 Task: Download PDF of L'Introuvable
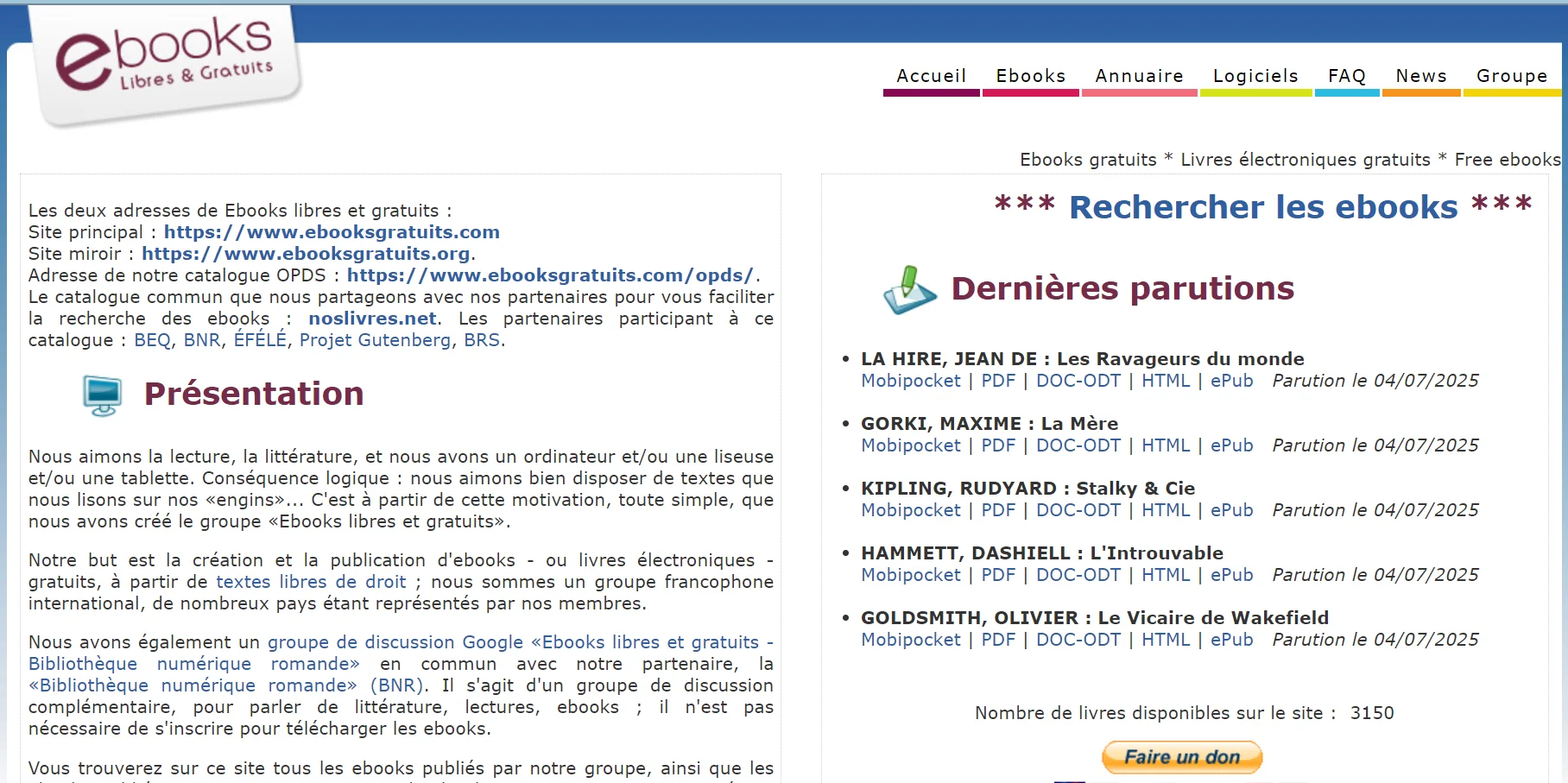click(x=998, y=575)
